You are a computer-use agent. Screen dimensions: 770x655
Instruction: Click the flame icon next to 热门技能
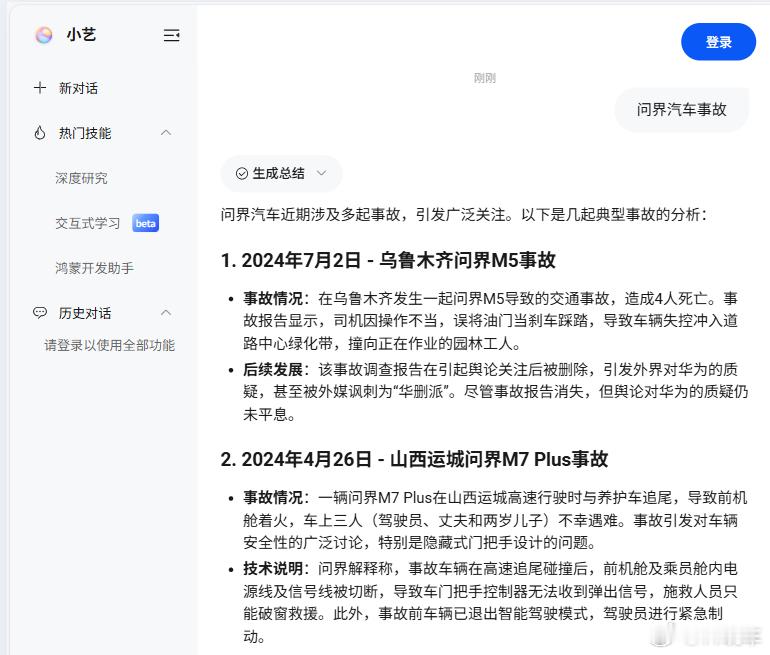[40, 133]
